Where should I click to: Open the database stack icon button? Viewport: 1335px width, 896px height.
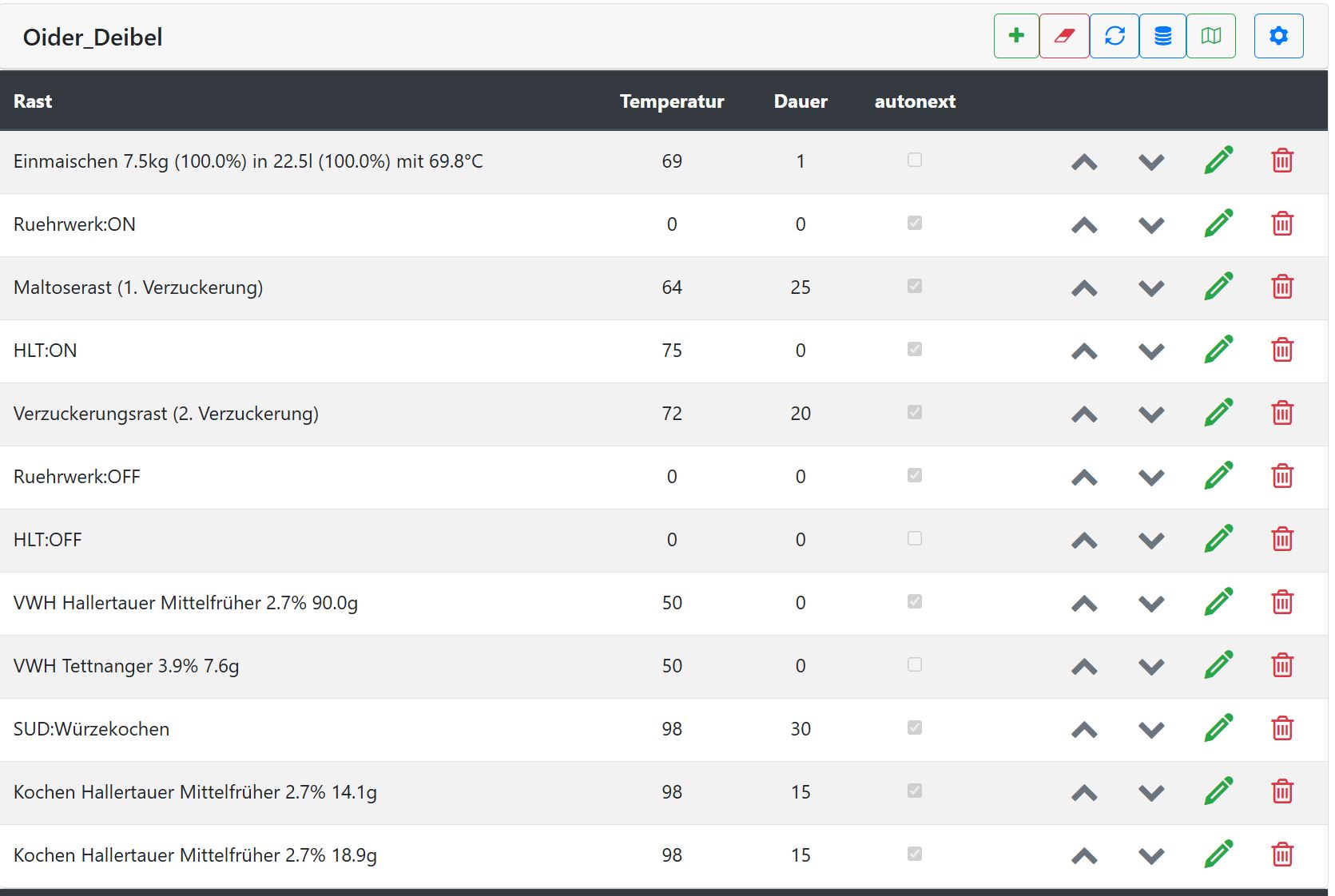(x=1163, y=36)
